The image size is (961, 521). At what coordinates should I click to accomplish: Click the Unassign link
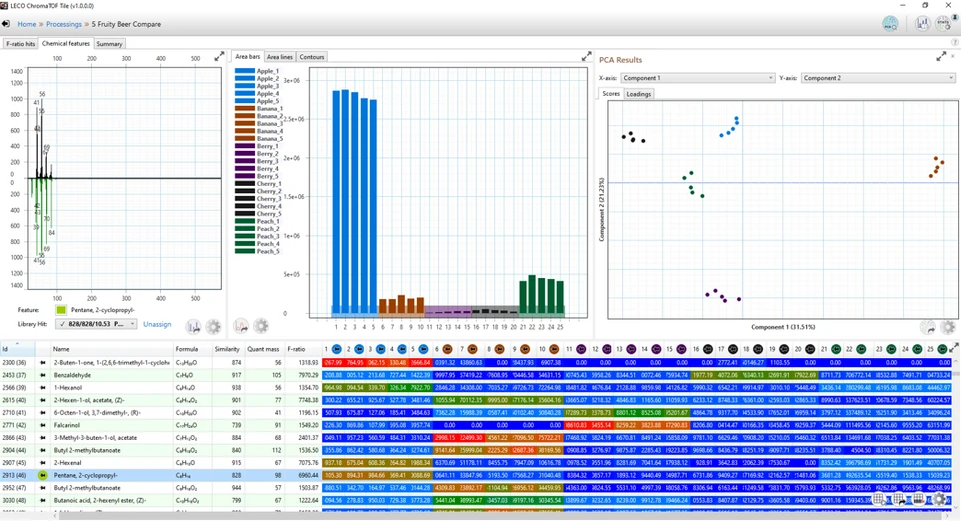(157, 324)
